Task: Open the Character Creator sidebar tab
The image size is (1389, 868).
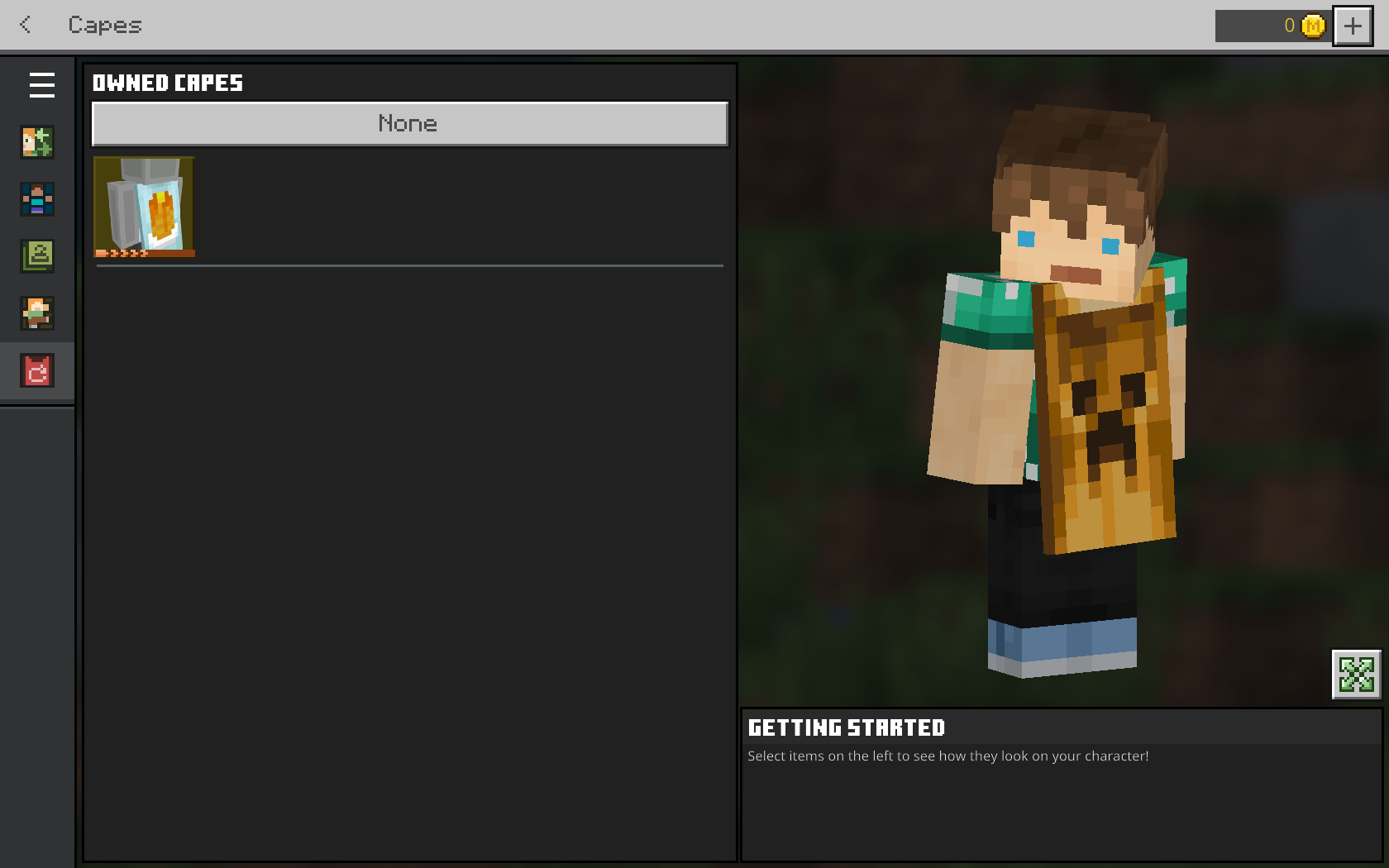Action: (37, 142)
